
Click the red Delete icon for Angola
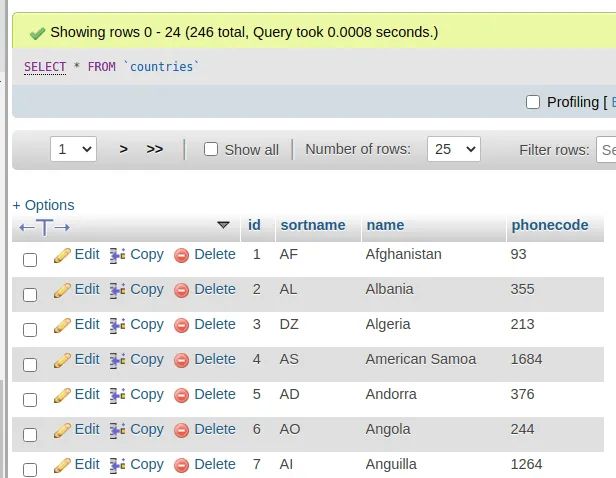182,430
